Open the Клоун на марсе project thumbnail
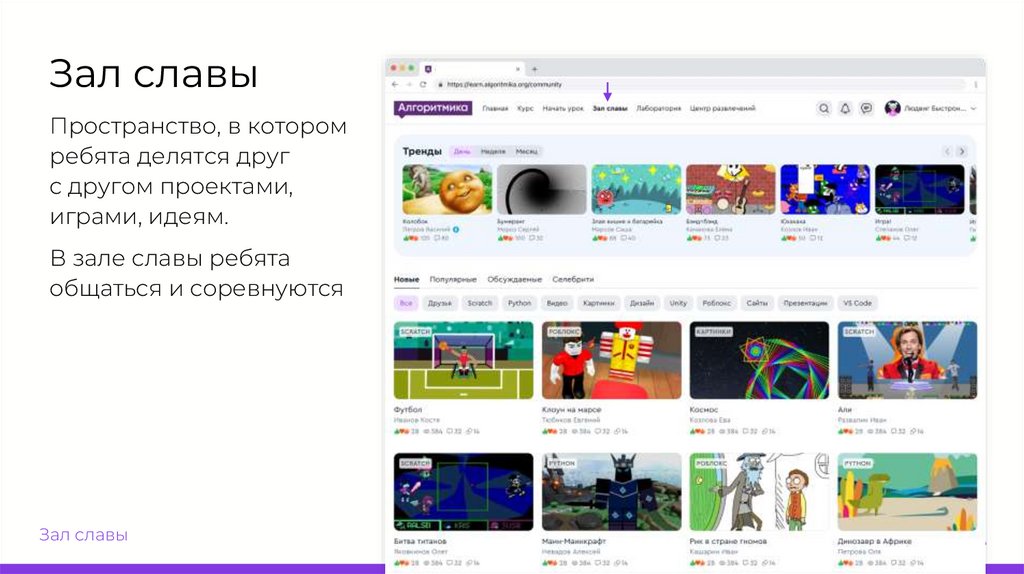 (x=611, y=360)
